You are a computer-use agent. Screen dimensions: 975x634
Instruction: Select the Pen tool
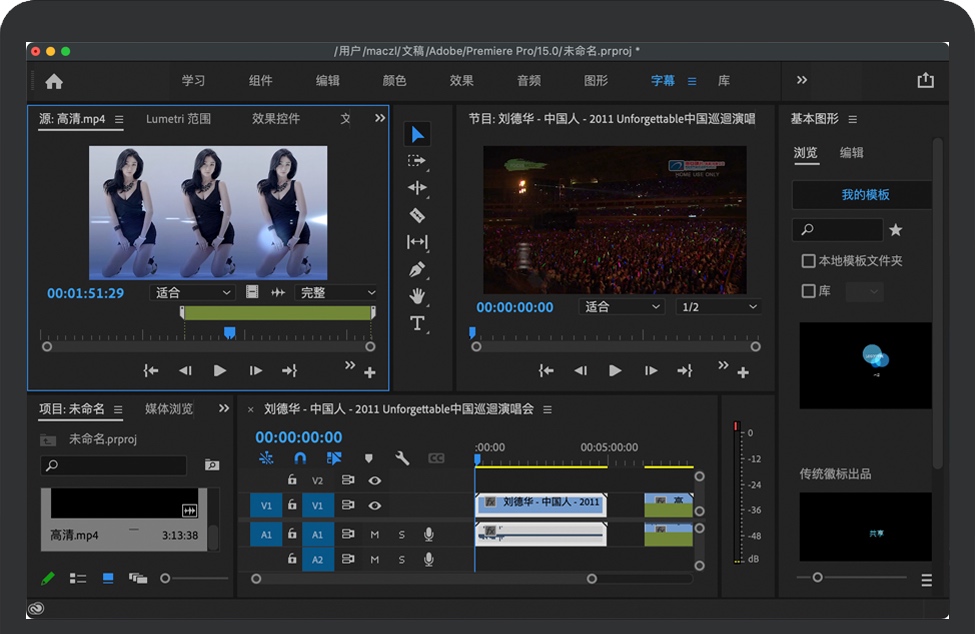(417, 269)
